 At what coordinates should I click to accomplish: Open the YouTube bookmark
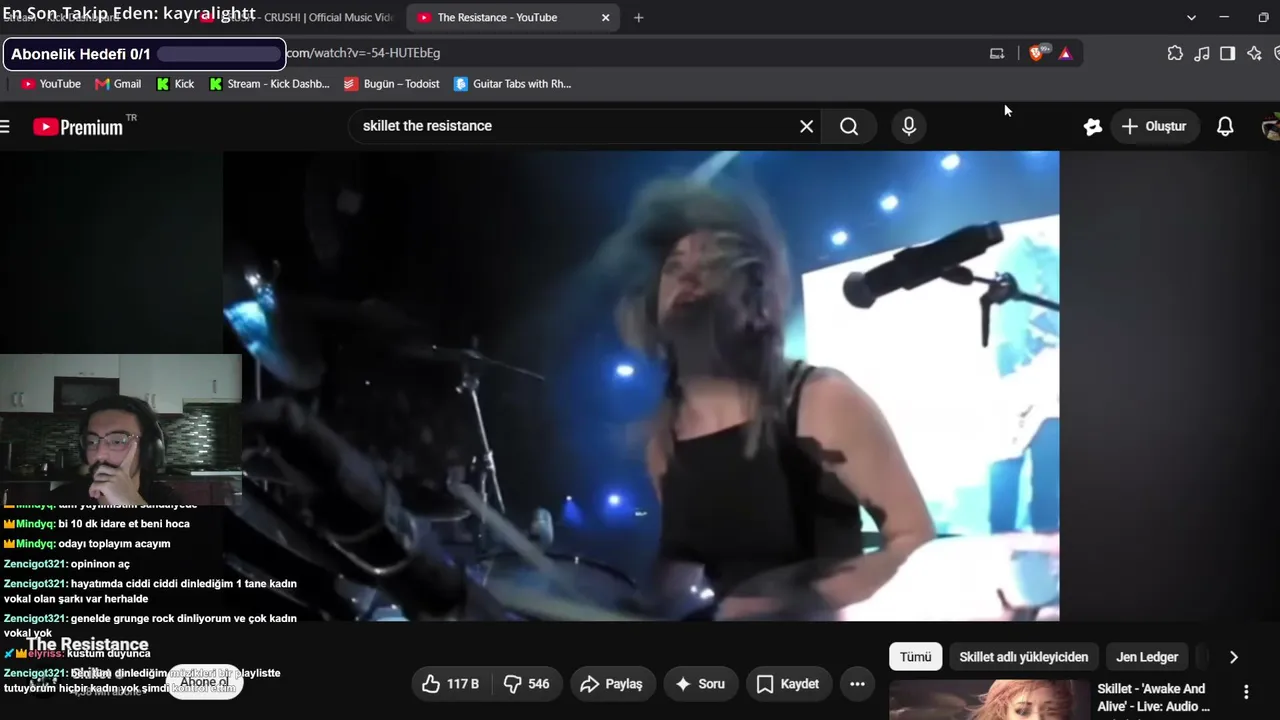(51, 84)
